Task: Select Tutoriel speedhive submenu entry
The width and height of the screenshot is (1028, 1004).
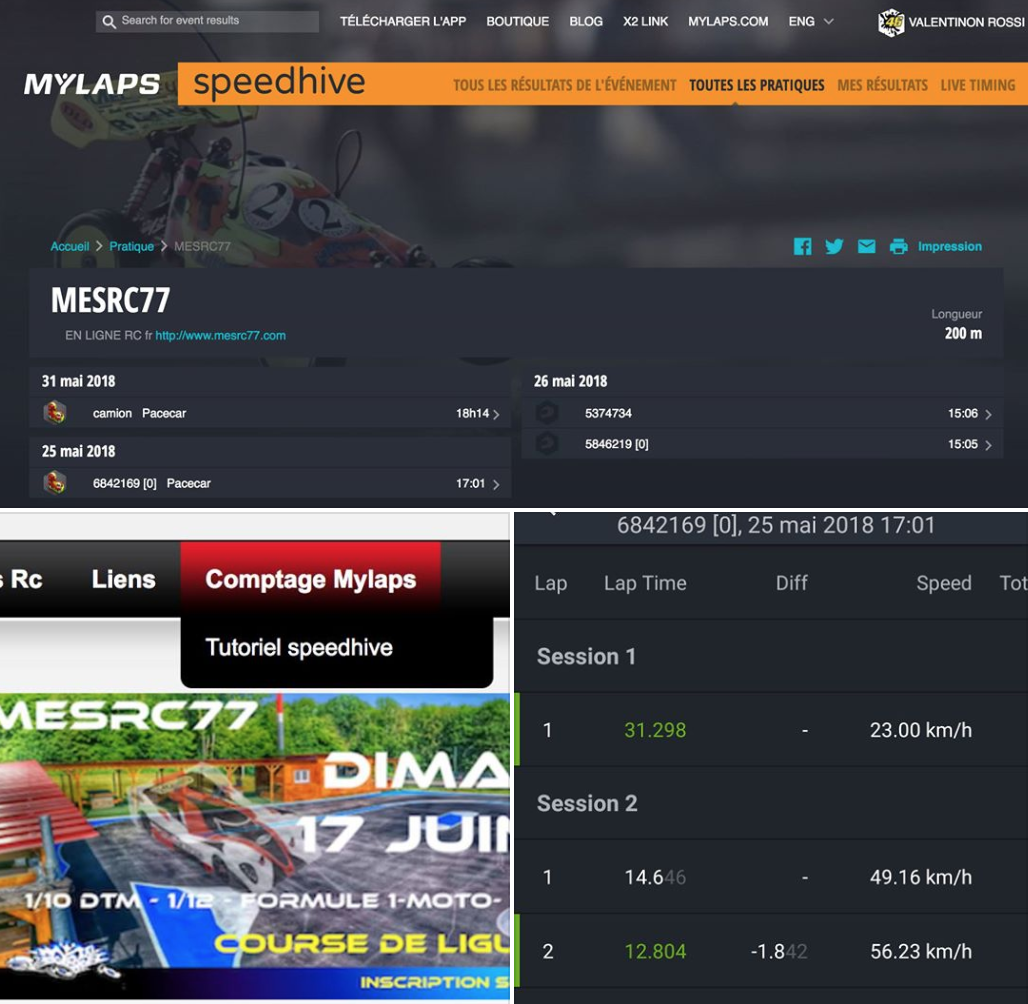Action: (299, 647)
